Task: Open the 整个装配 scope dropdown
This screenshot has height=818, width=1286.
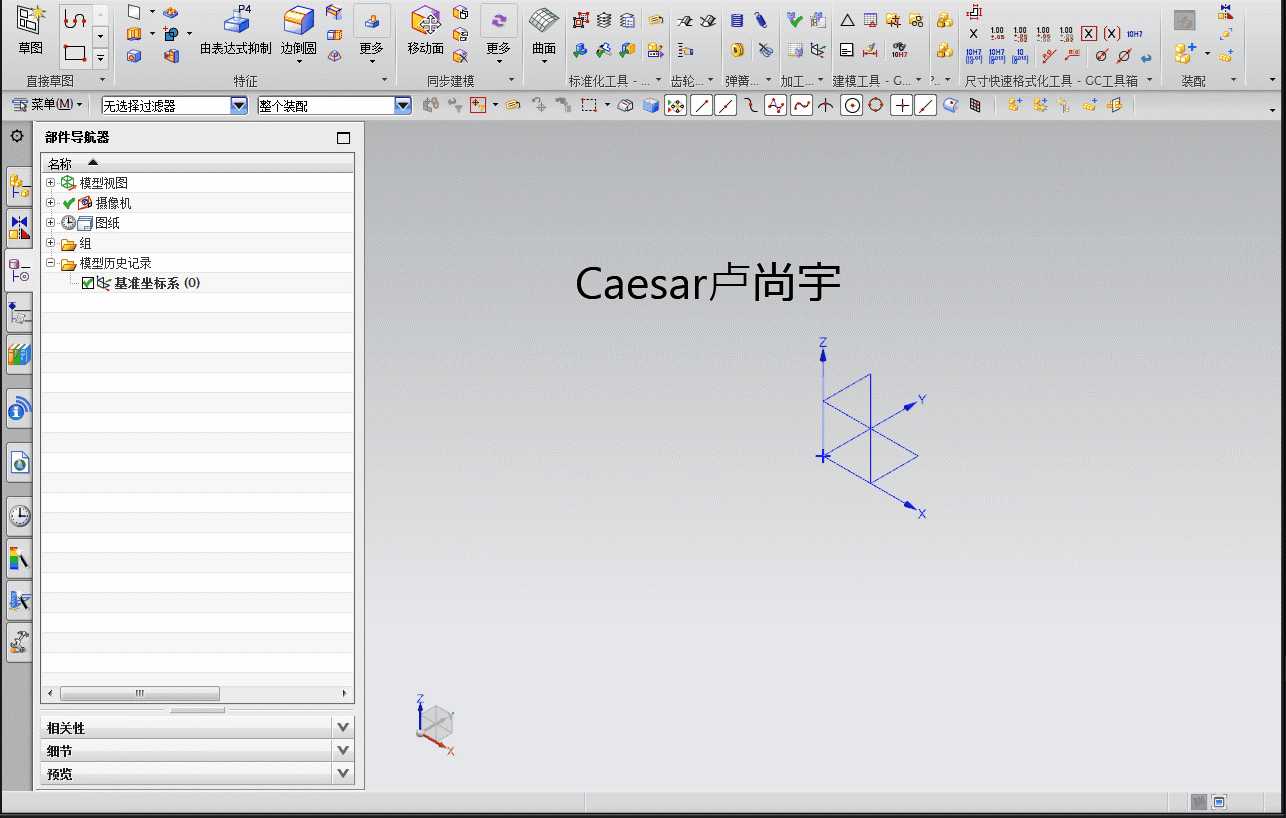Action: (403, 105)
